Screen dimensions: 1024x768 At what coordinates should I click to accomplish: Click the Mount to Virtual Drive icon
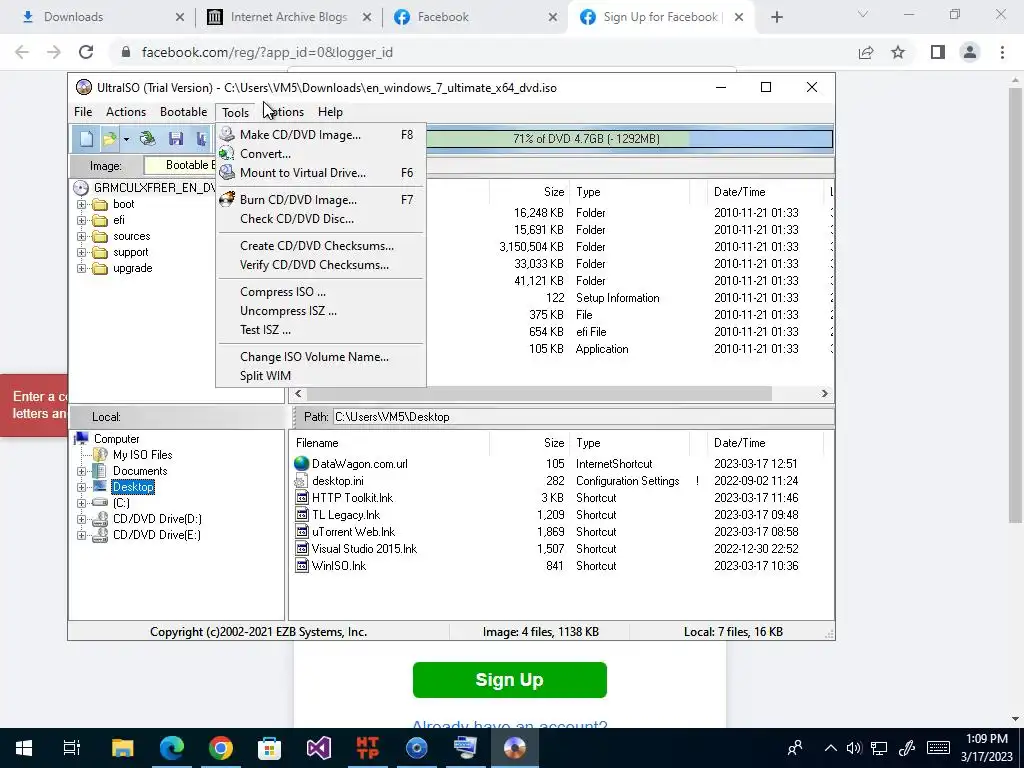pos(227,172)
